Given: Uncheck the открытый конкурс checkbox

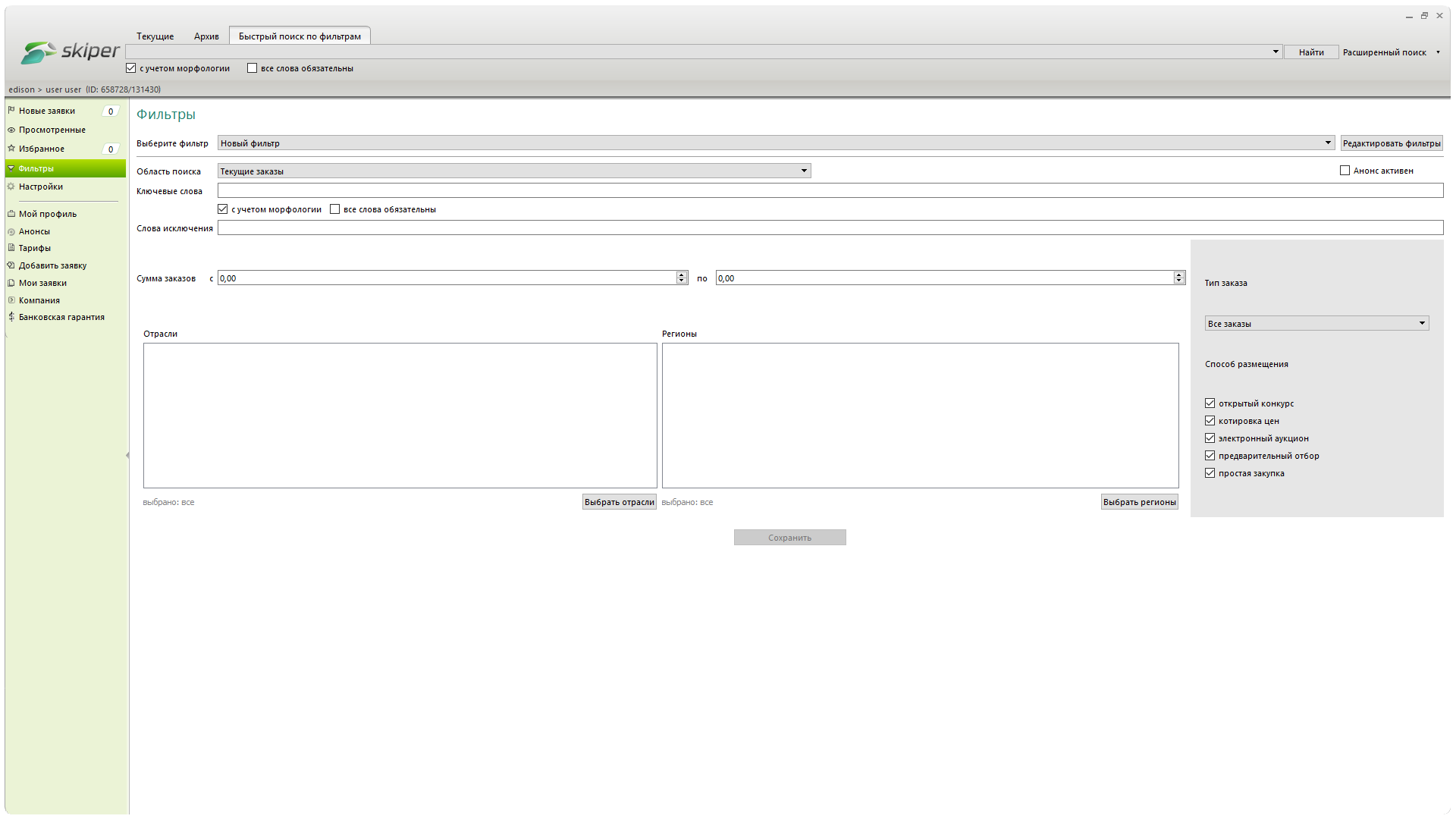Looking at the screenshot, I should pos(1210,403).
